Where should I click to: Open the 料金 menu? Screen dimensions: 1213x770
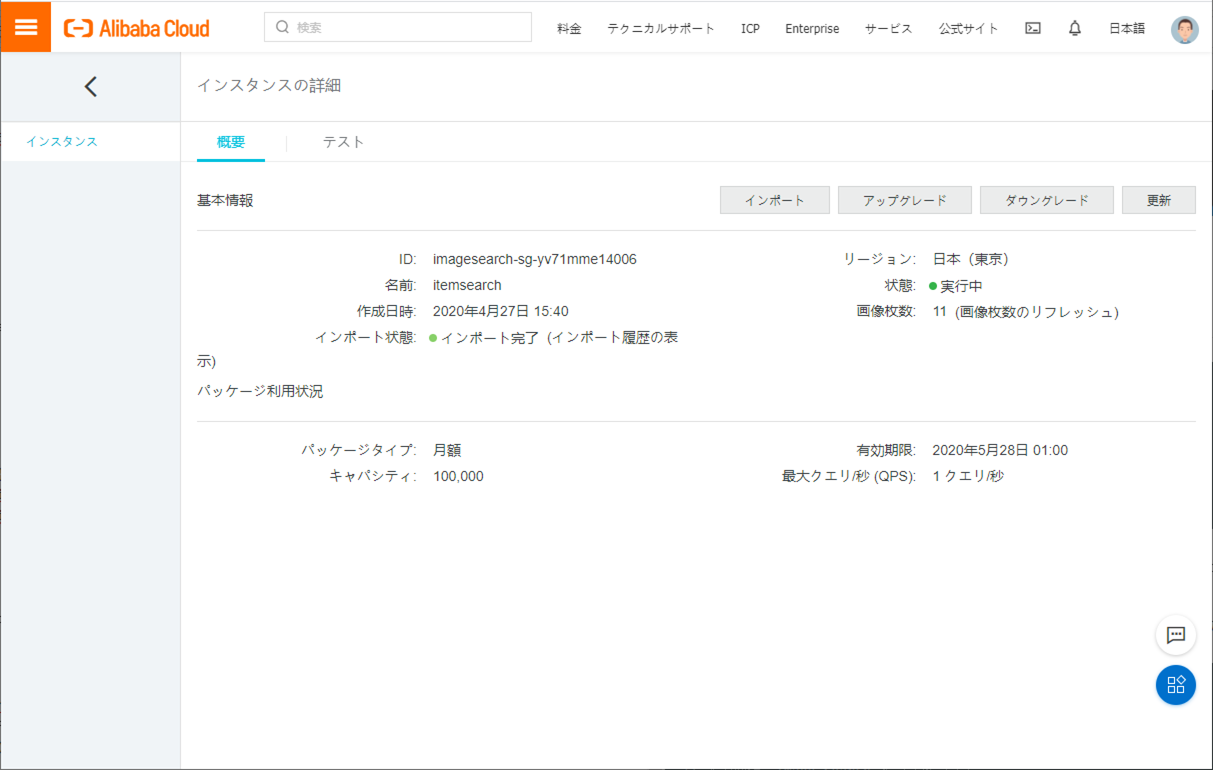569,28
